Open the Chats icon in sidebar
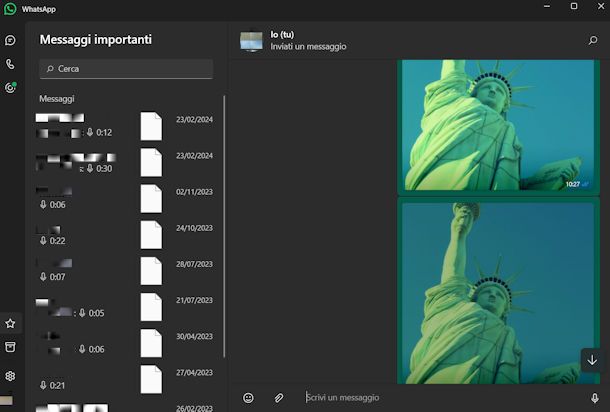Screen dimensions: 610x412 (10, 40)
